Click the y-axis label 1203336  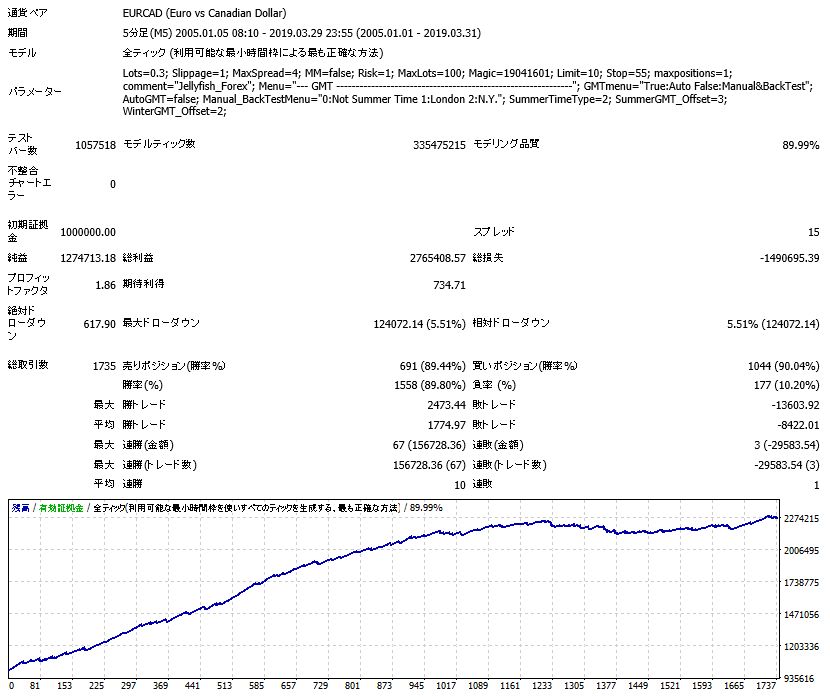[x=801, y=646]
